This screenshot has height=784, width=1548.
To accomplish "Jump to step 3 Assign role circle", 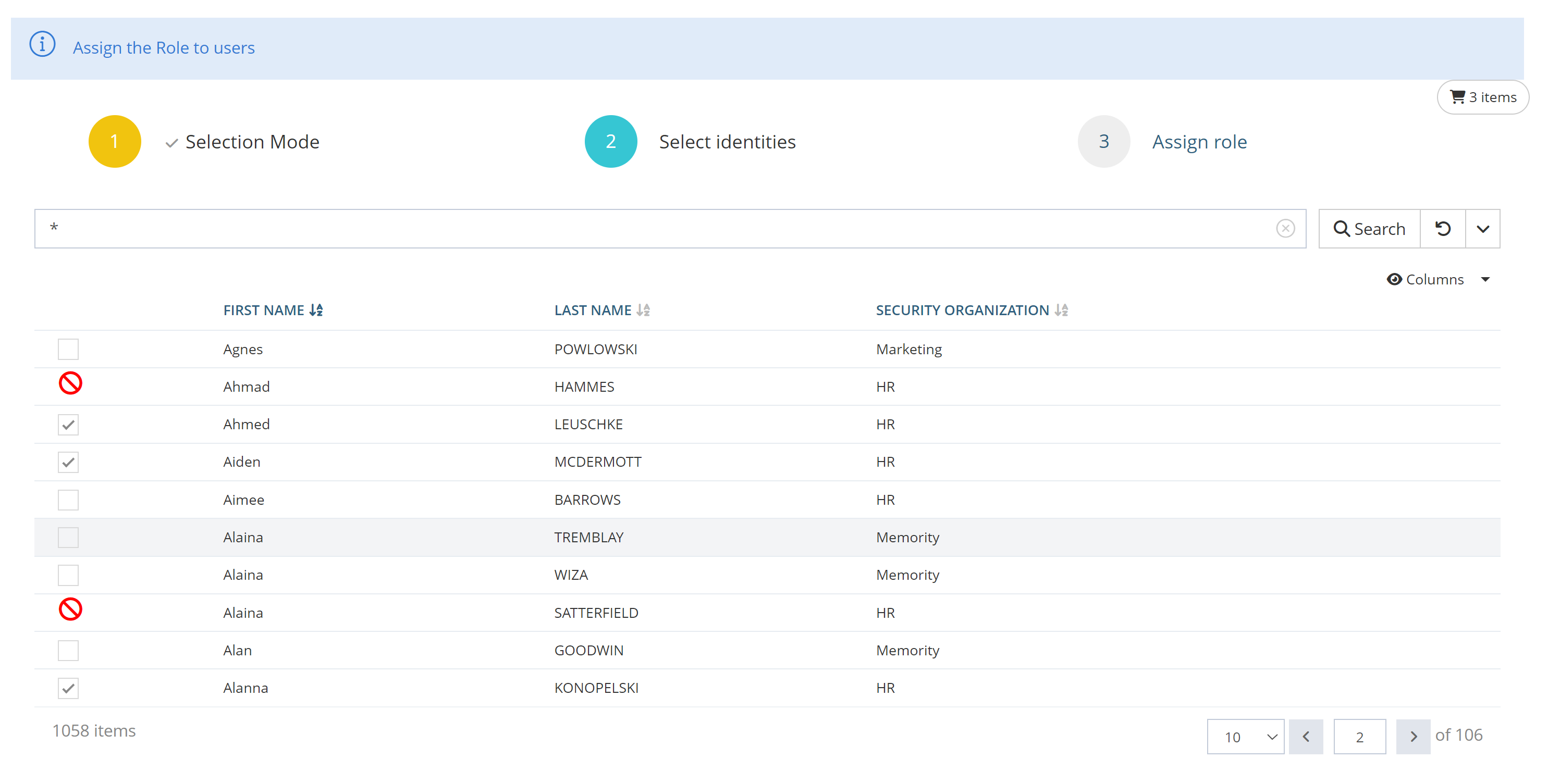I will 1104,141.
